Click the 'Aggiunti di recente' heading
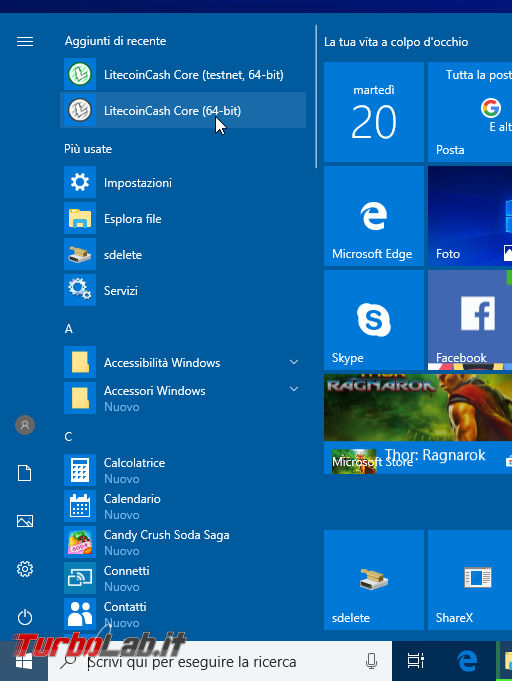The height and width of the screenshot is (681, 512). 116,41
